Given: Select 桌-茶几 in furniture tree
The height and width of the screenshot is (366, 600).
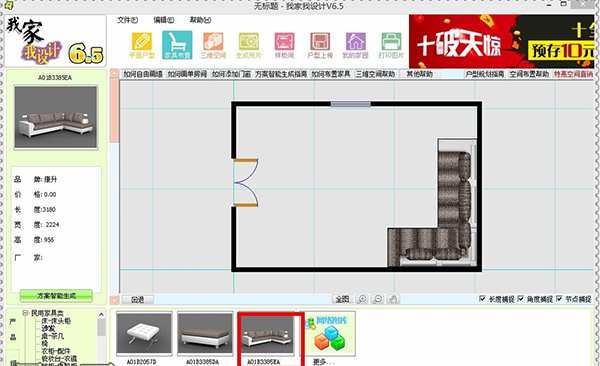Looking at the screenshot, I should tap(52, 336).
